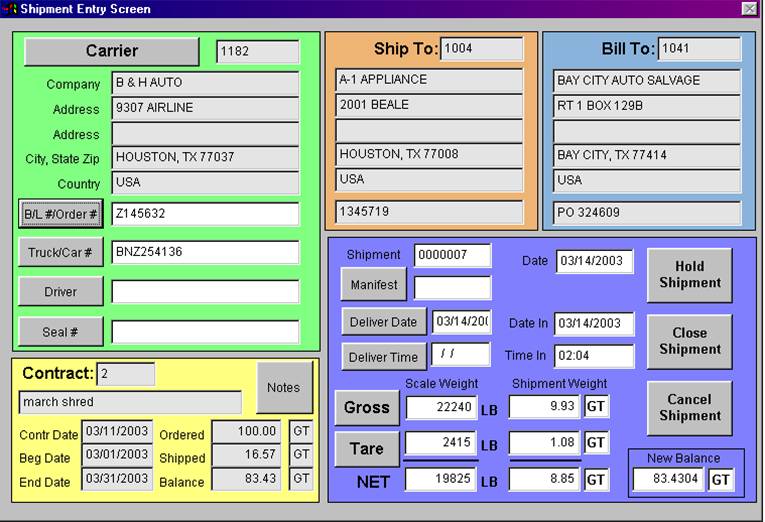Click the Truck/Car # button

click(60, 252)
